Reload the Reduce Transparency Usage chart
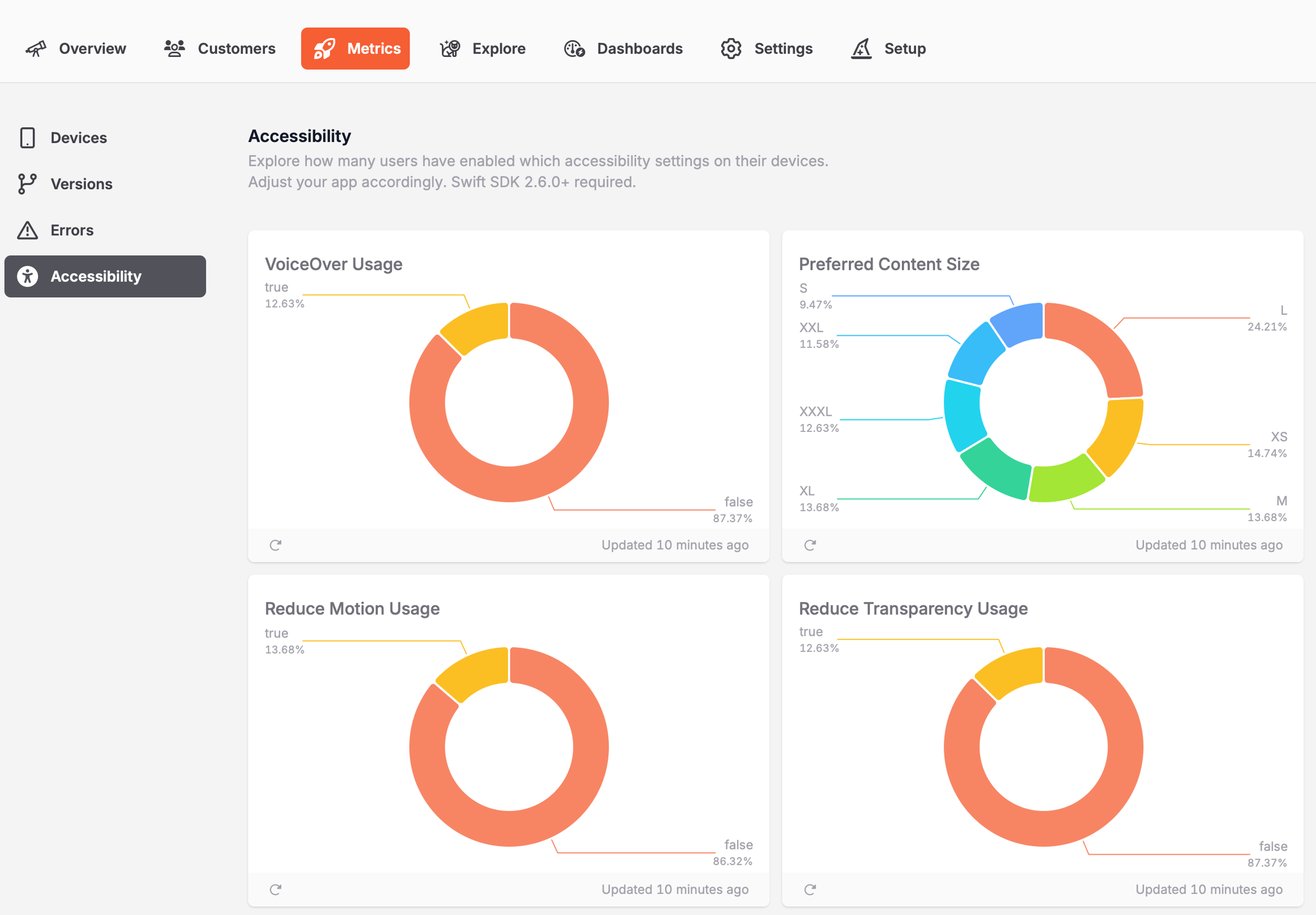Image resolution: width=1316 pixels, height=915 pixels. pos(809,889)
